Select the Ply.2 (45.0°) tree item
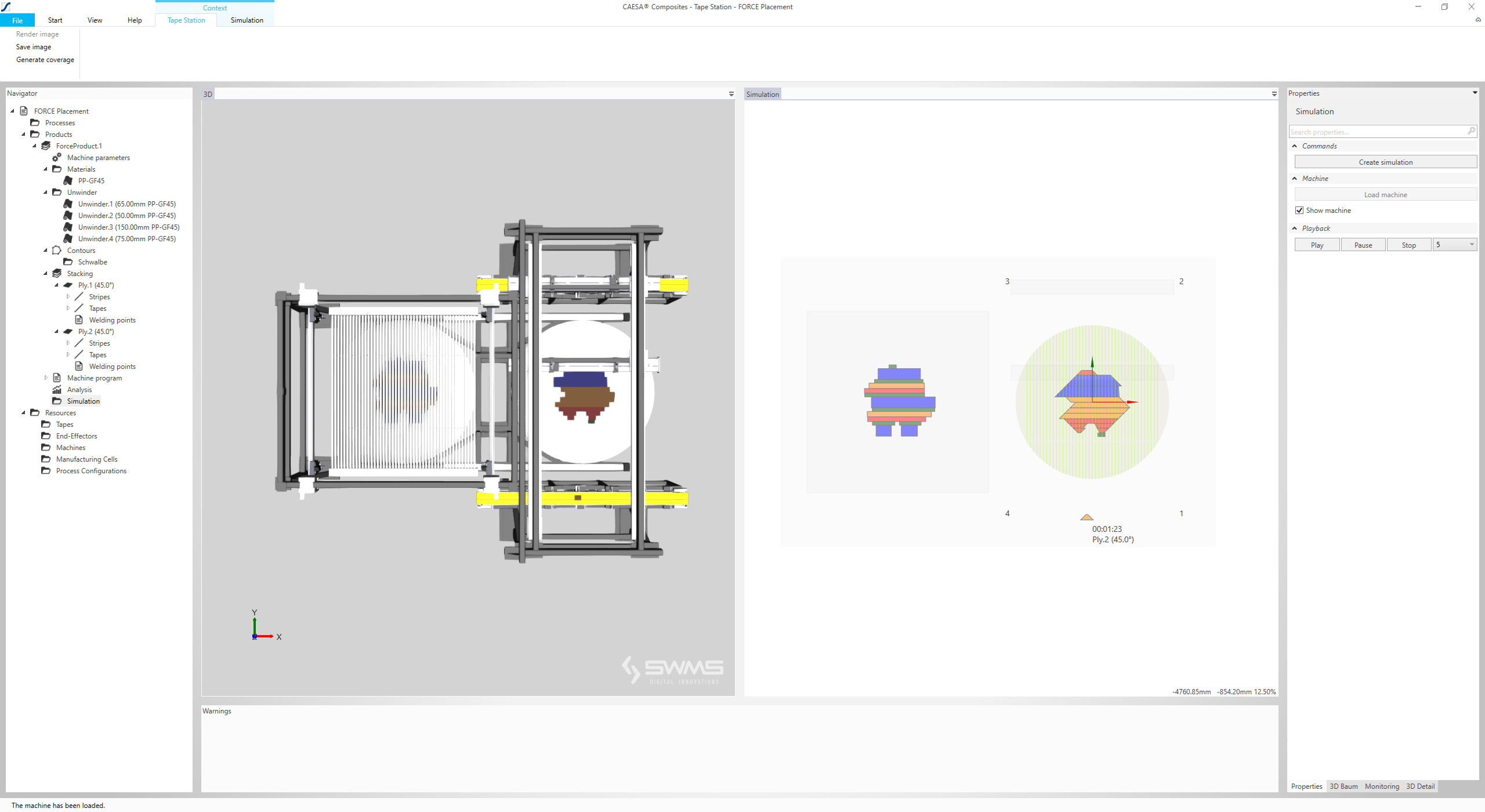Screen dimensions: 1485x812 click(96, 331)
